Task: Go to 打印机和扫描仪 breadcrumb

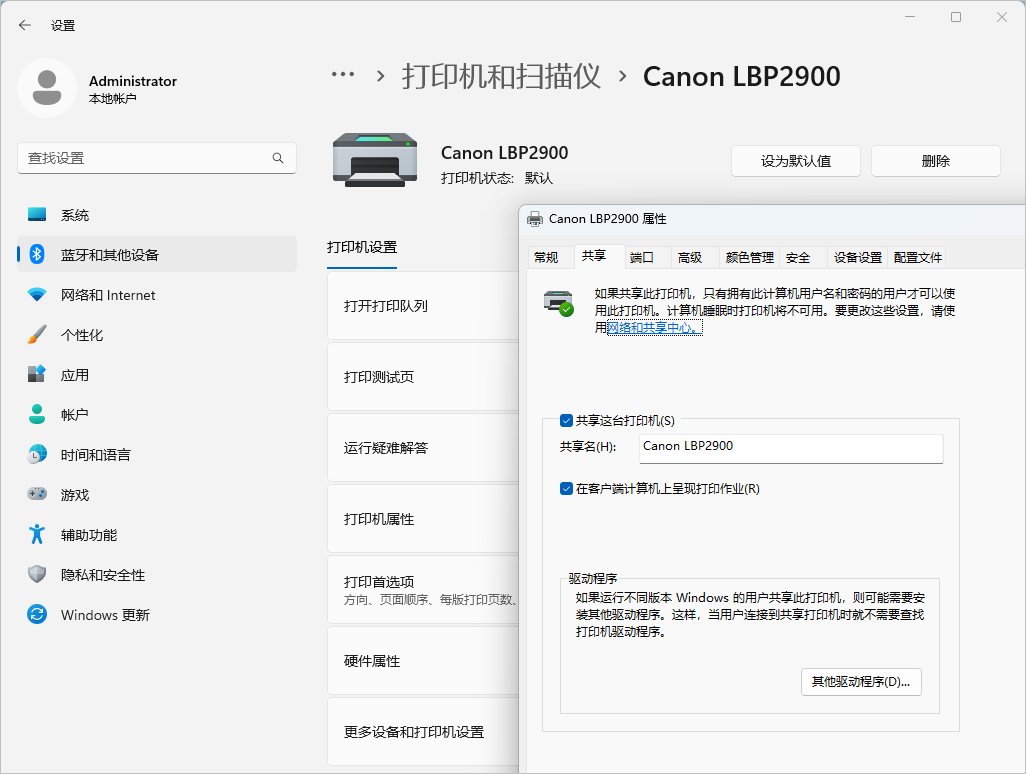Action: (x=501, y=77)
